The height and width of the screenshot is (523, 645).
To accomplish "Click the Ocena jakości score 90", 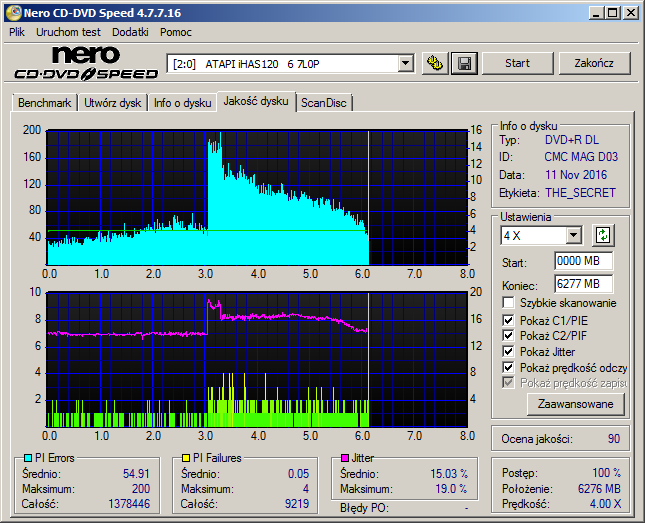I will click(614, 439).
